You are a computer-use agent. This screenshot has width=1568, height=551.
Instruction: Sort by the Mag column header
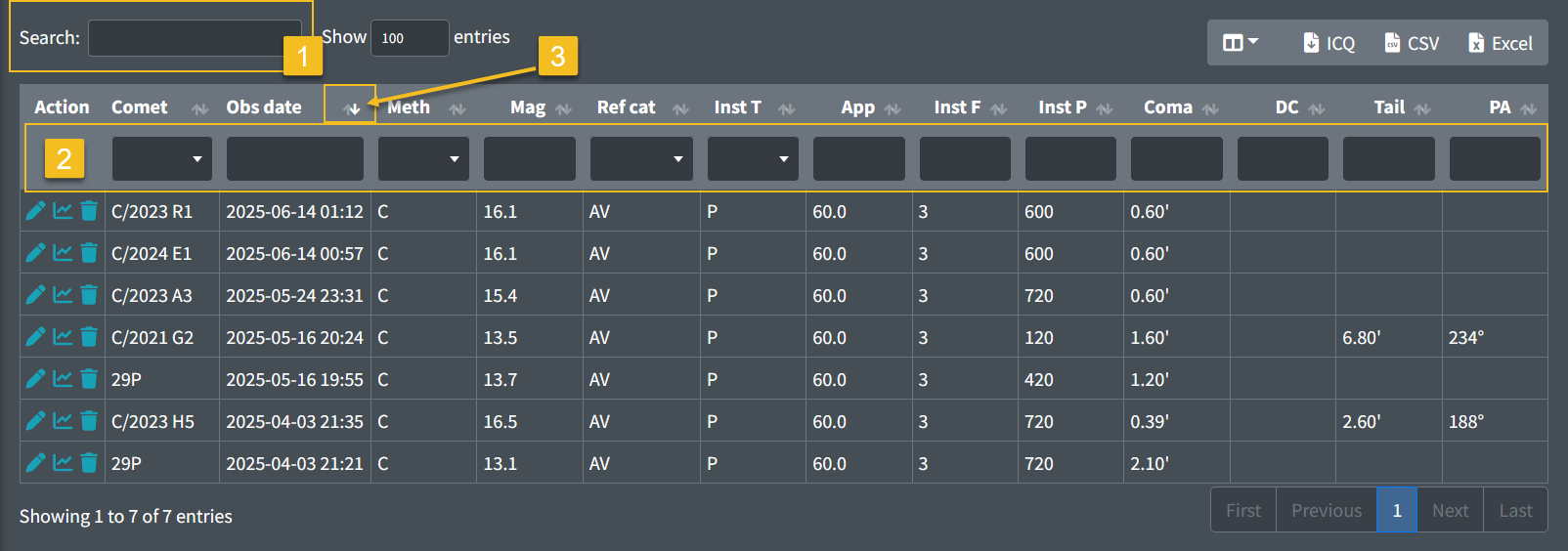[528, 107]
